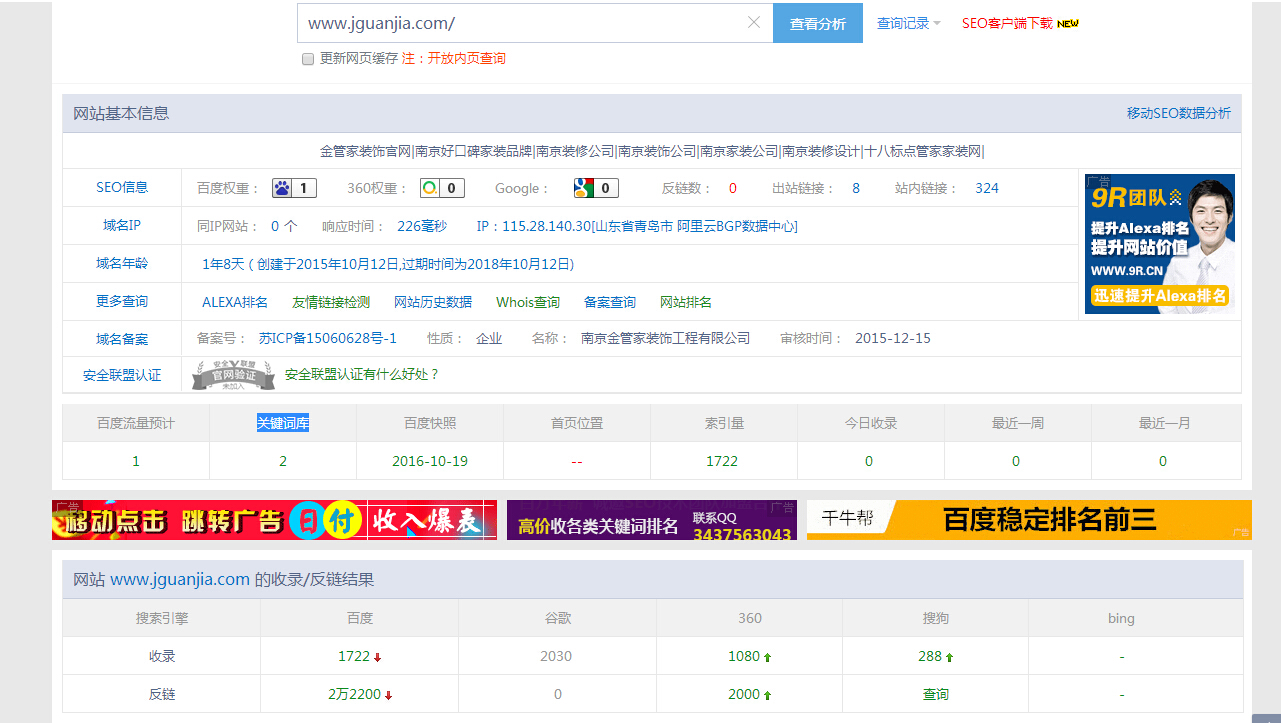Open the 友情链接检测 link
The image size is (1281, 723).
[x=331, y=302]
